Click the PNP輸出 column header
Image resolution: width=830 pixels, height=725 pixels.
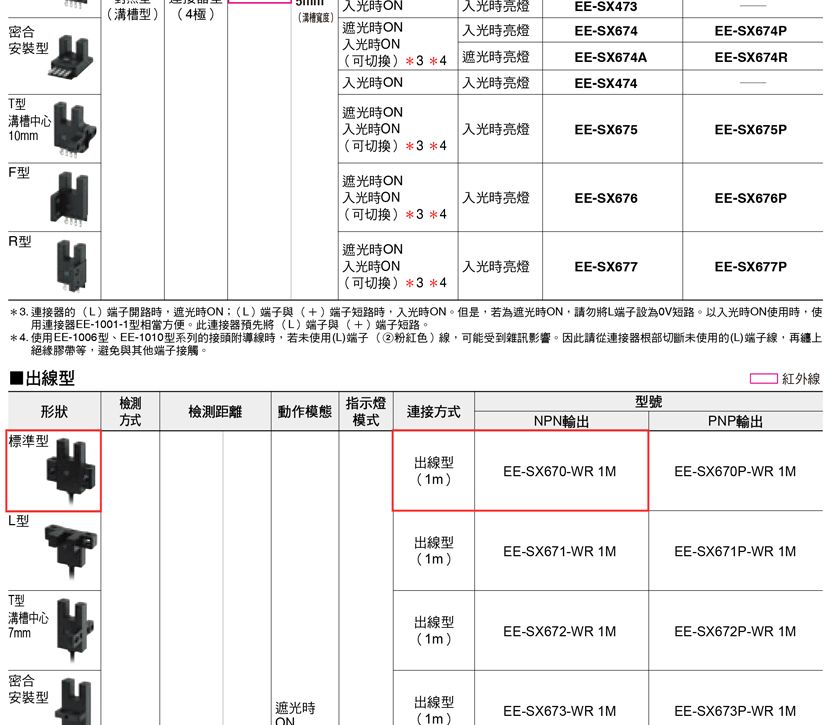point(735,421)
